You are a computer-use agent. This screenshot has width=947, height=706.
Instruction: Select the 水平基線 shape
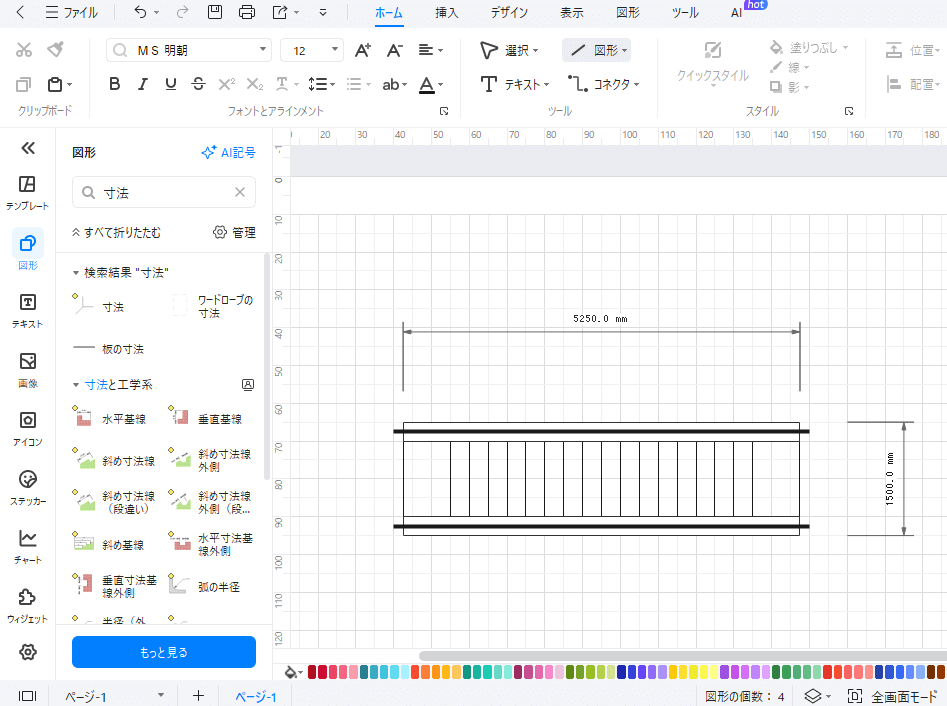coord(109,418)
